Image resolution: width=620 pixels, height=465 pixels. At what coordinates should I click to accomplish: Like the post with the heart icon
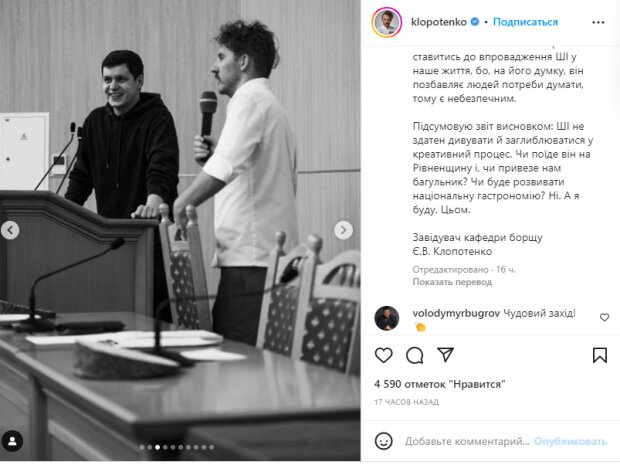[383, 355]
